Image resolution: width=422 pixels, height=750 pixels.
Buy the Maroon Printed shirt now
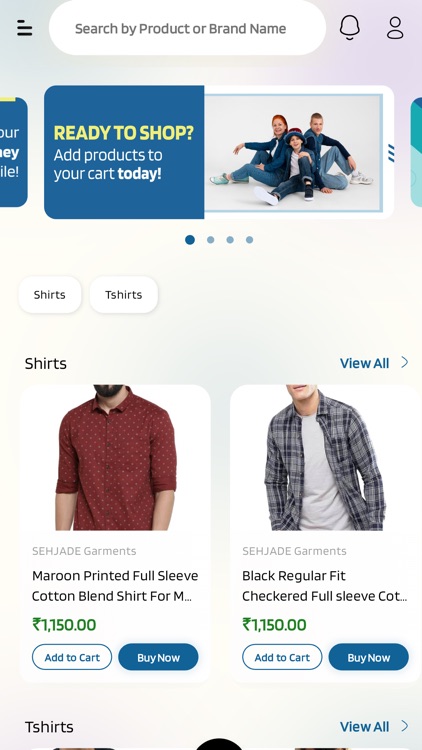(158, 657)
